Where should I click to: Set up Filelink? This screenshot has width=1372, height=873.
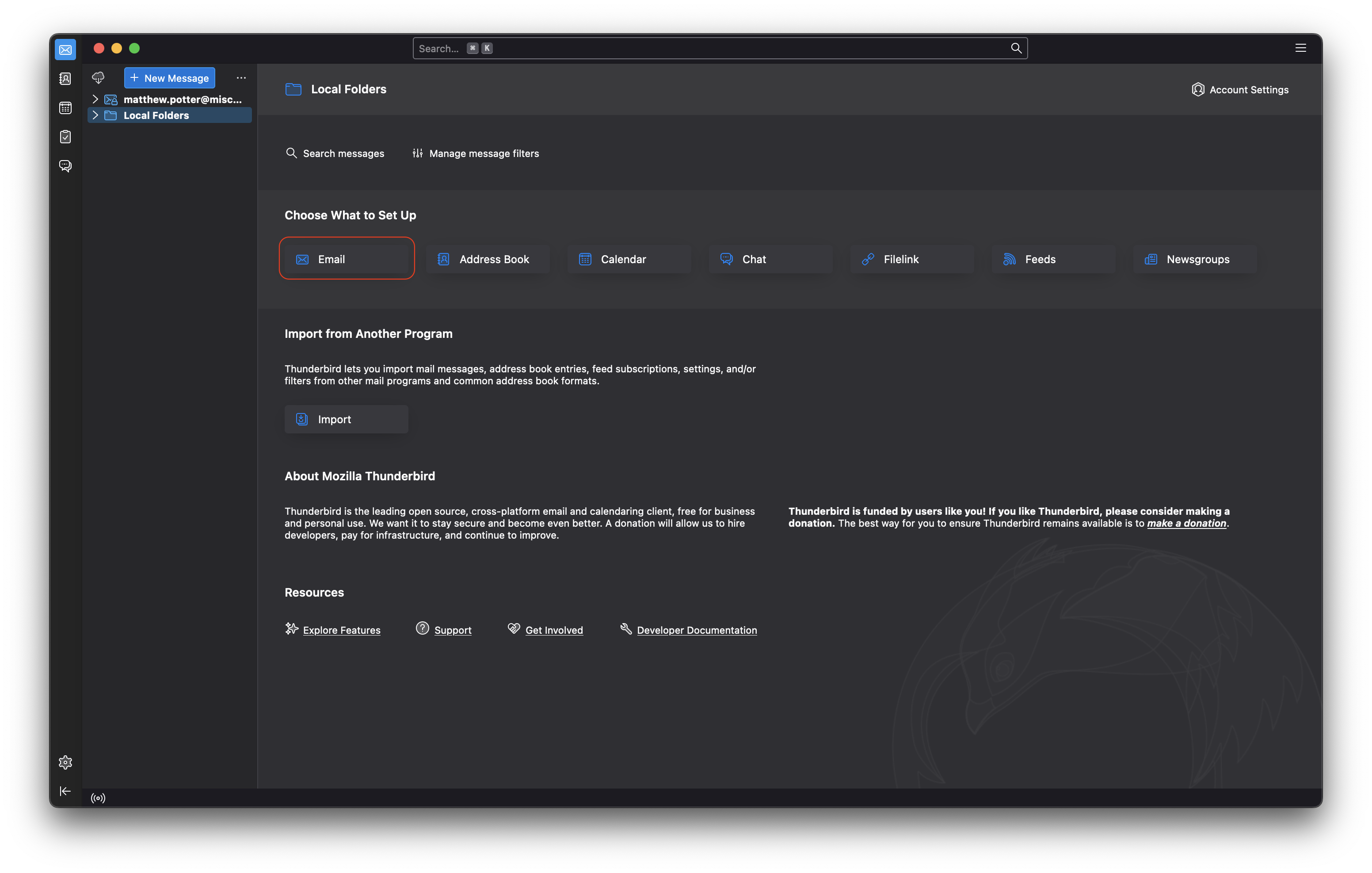point(912,259)
